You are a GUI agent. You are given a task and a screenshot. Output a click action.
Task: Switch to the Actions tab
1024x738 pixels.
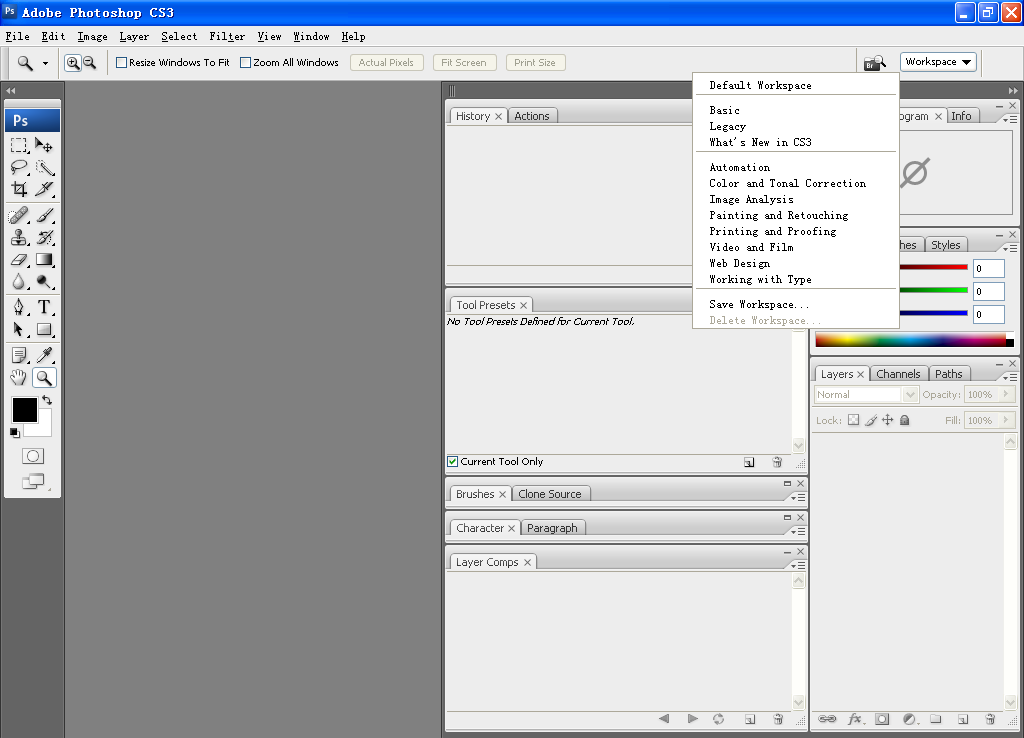[x=532, y=116]
